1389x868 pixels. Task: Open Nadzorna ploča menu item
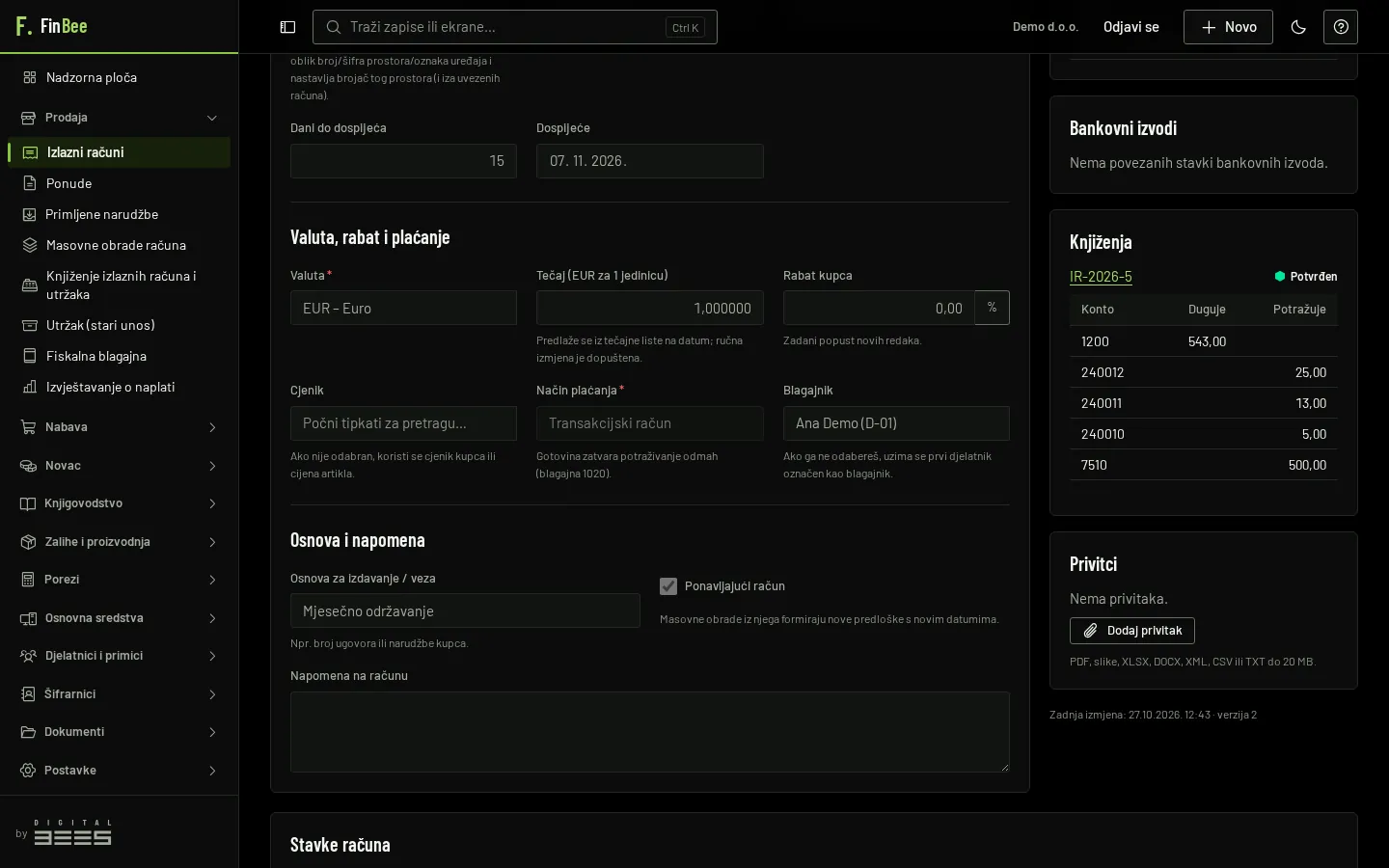(x=120, y=77)
